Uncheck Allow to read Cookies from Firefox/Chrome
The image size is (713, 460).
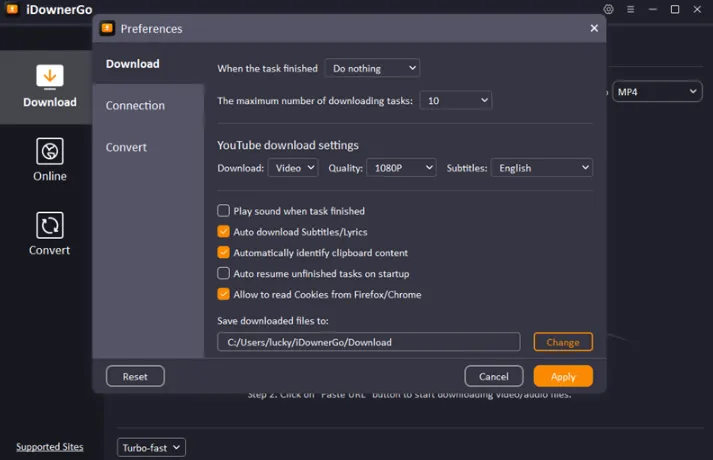click(223, 294)
